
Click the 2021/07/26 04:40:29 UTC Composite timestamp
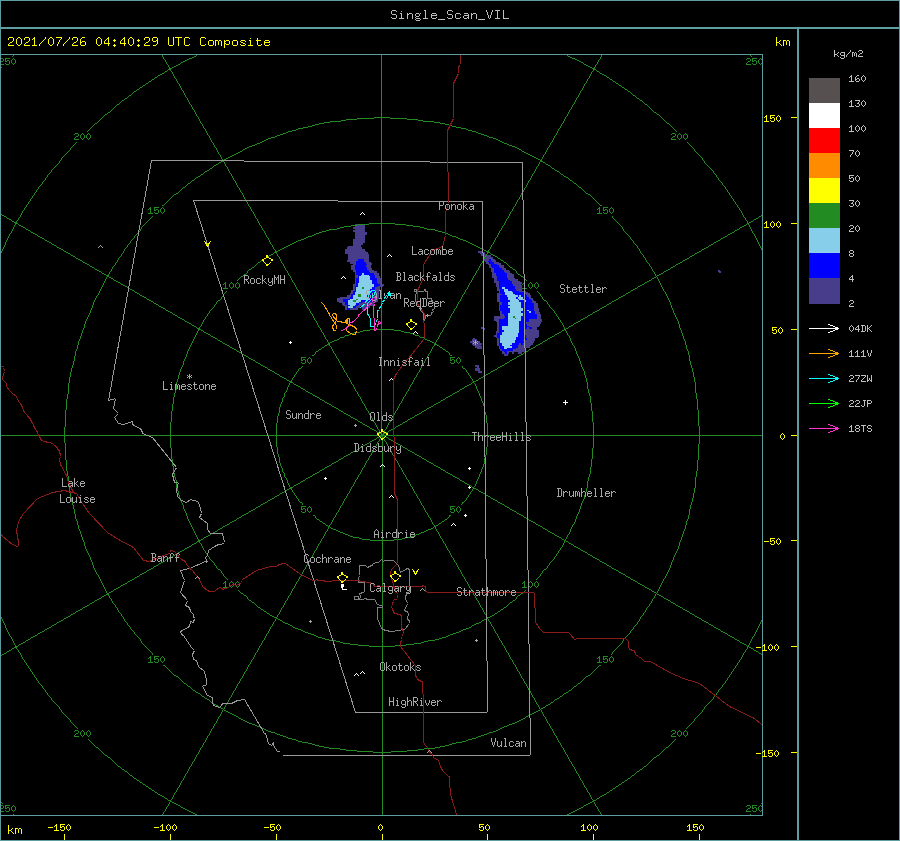point(138,42)
